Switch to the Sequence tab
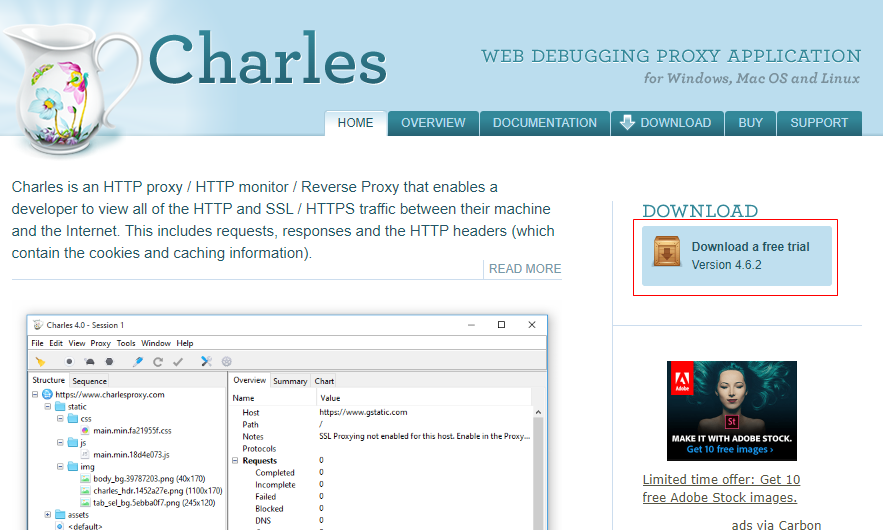The width and height of the screenshot is (883, 530). coord(89,381)
